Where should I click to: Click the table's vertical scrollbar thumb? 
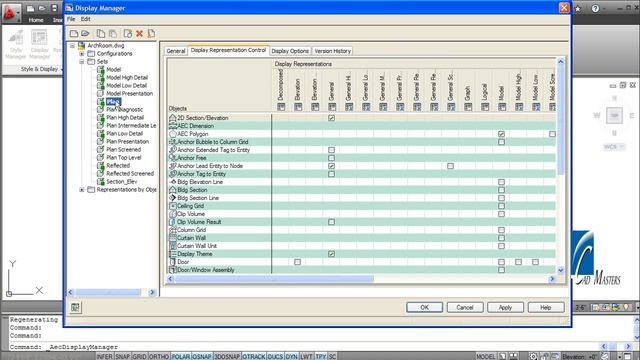(560, 120)
